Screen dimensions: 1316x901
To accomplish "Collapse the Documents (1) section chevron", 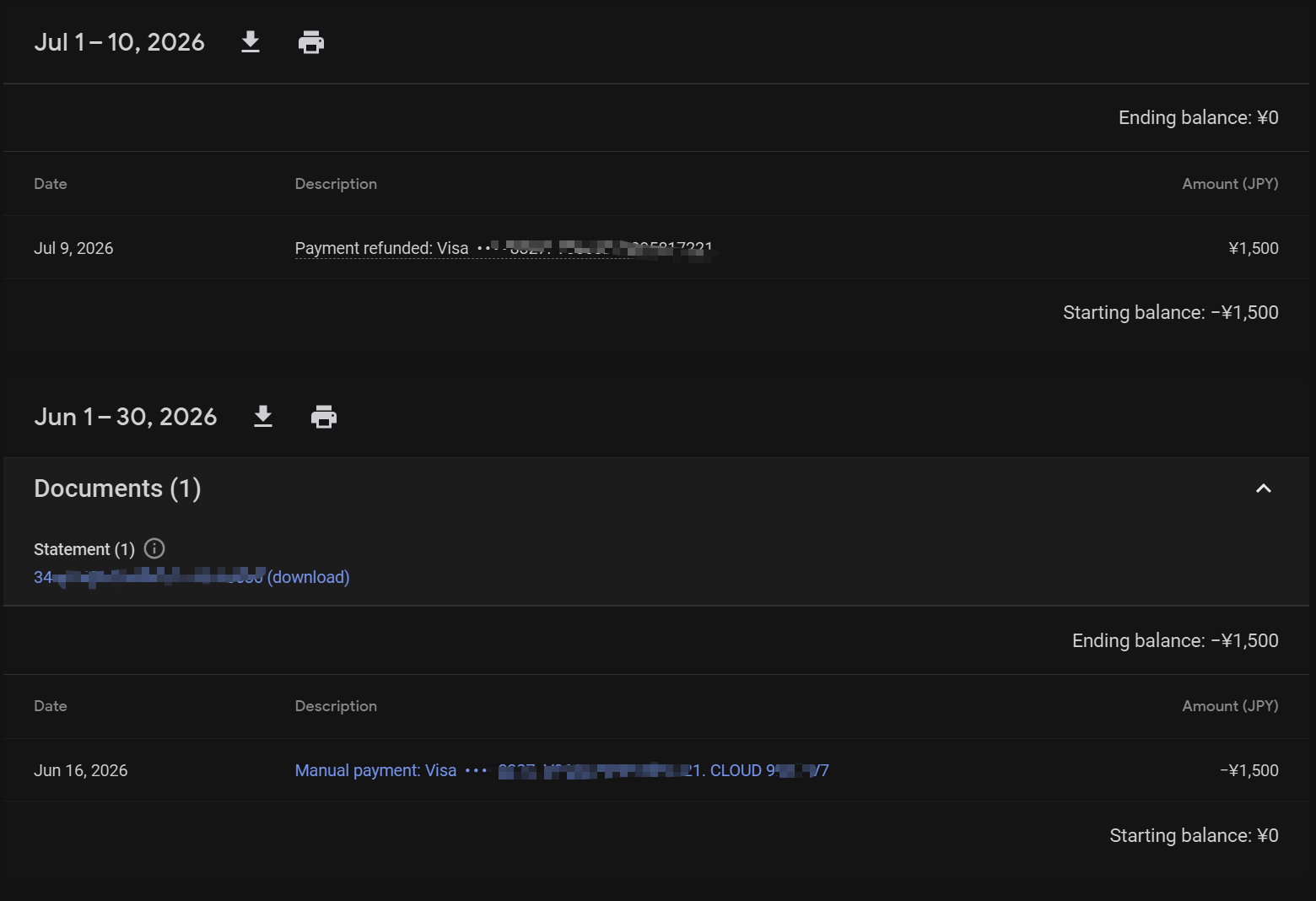I will [x=1263, y=488].
